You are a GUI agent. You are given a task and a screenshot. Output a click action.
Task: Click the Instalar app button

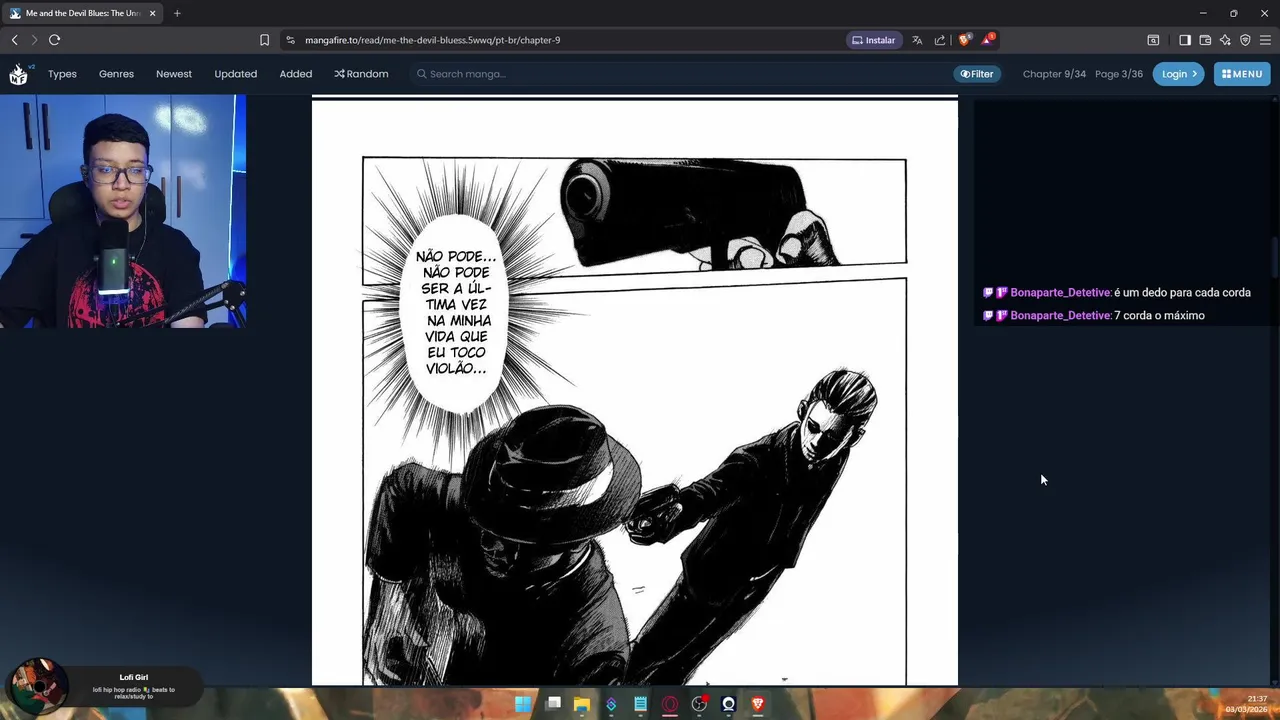pyautogui.click(x=874, y=40)
